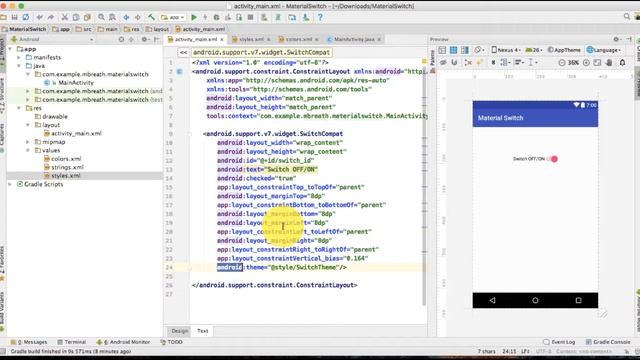
Task: Open the Messages tool window
Action: coord(29,342)
